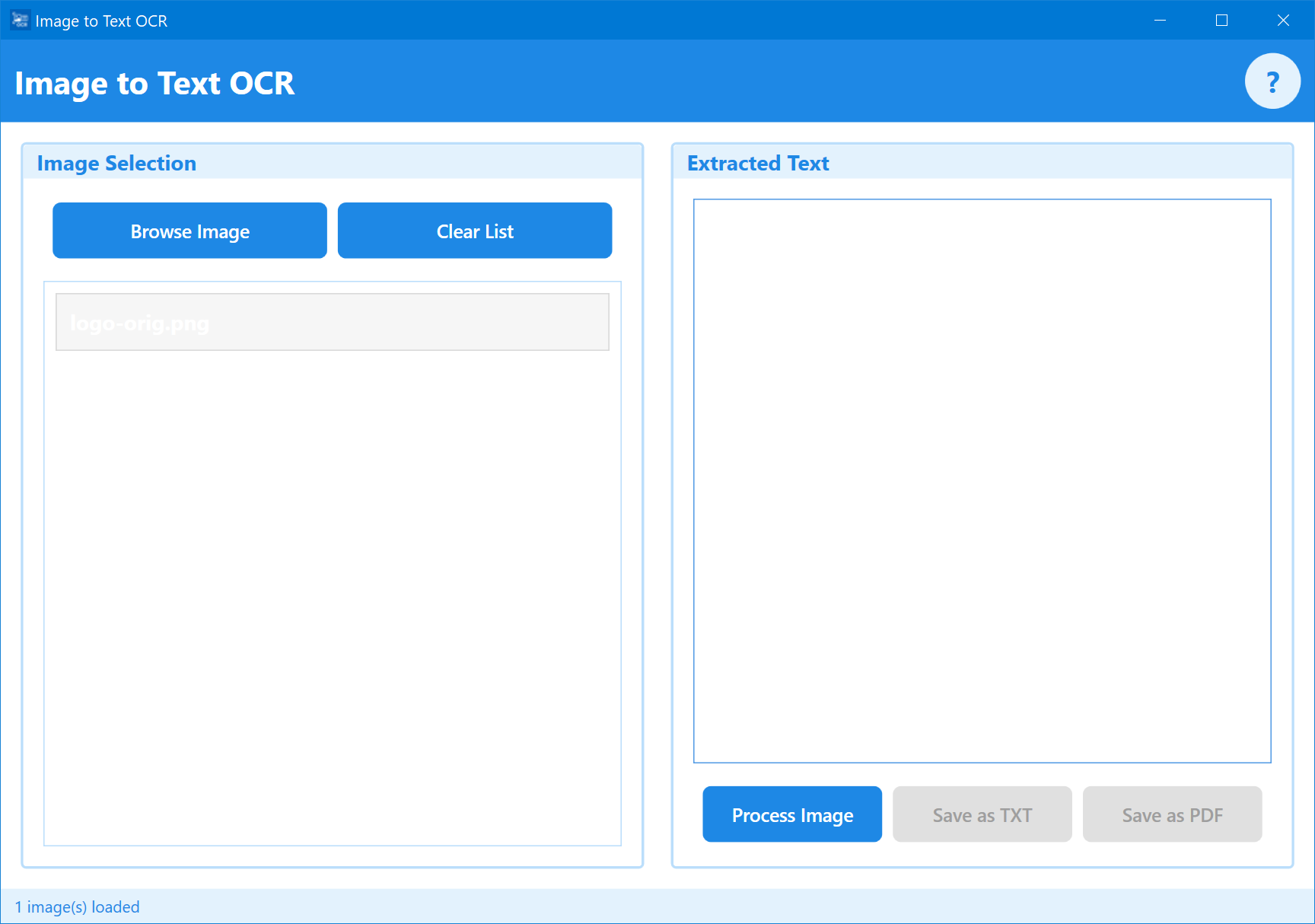The image size is (1315, 924).
Task: Select the filename field showing logo-orig.png
Action: 332,321
